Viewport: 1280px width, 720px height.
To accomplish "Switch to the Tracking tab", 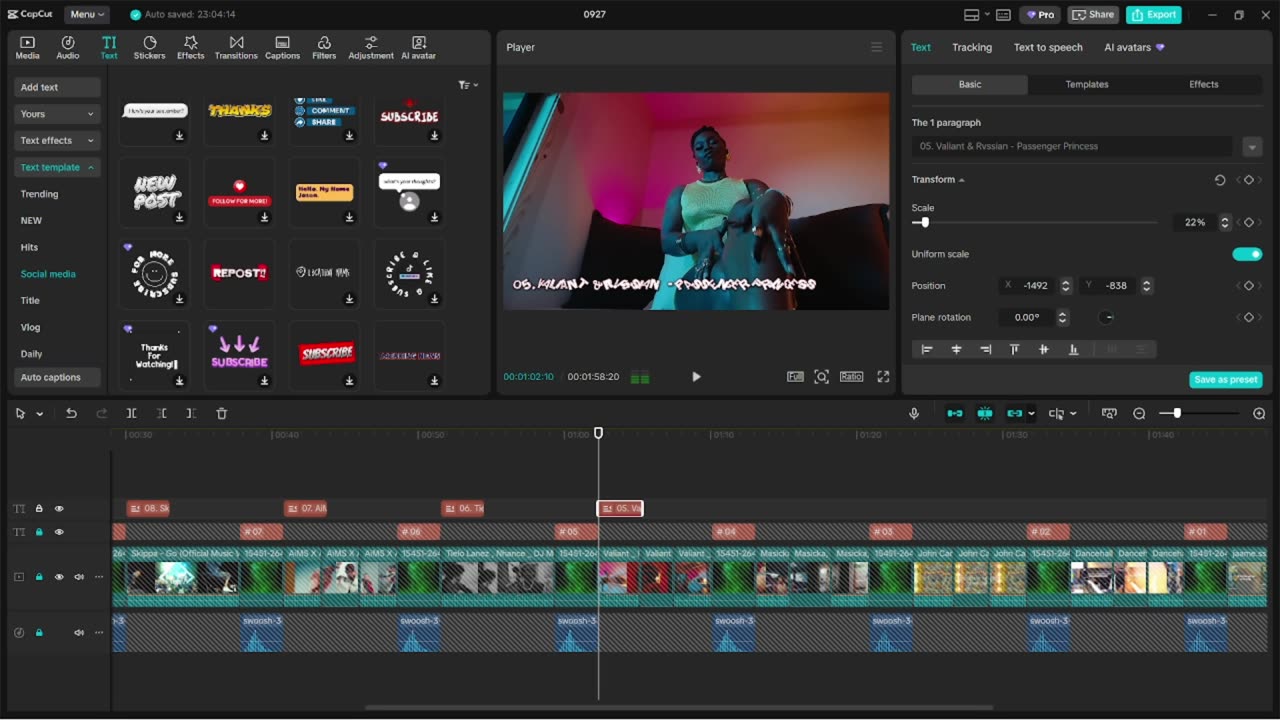I will point(972,47).
